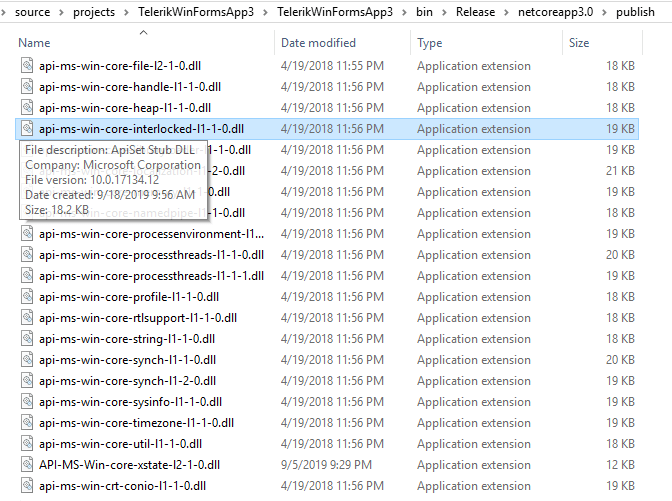
Task: Select file api-ms-win-core-synch-l1-1-0.dll
Action: [127, 360]
